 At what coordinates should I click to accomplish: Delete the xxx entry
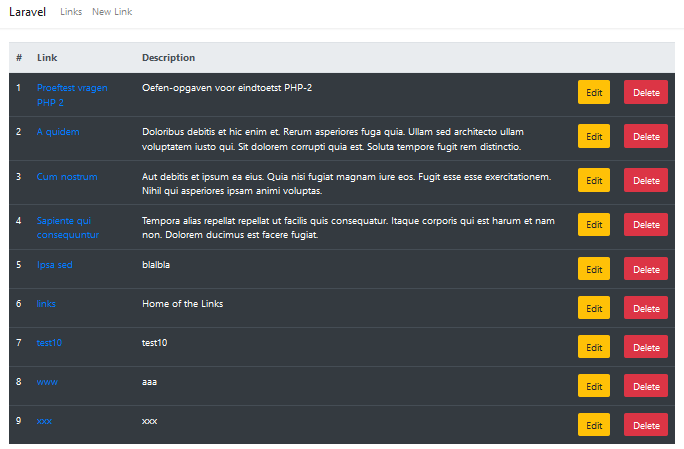click(x=646, y=425)
